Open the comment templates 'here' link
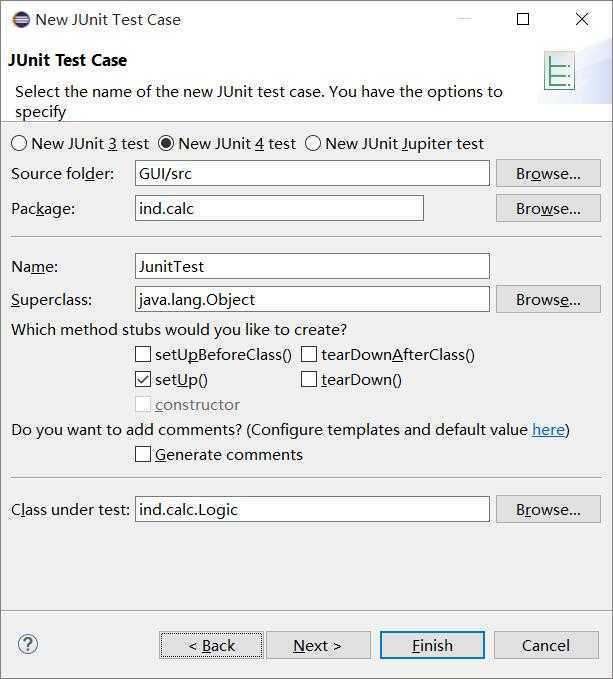The height and width of the screenshot is (679, 613). pyautogui.click(x=548, y=429)
